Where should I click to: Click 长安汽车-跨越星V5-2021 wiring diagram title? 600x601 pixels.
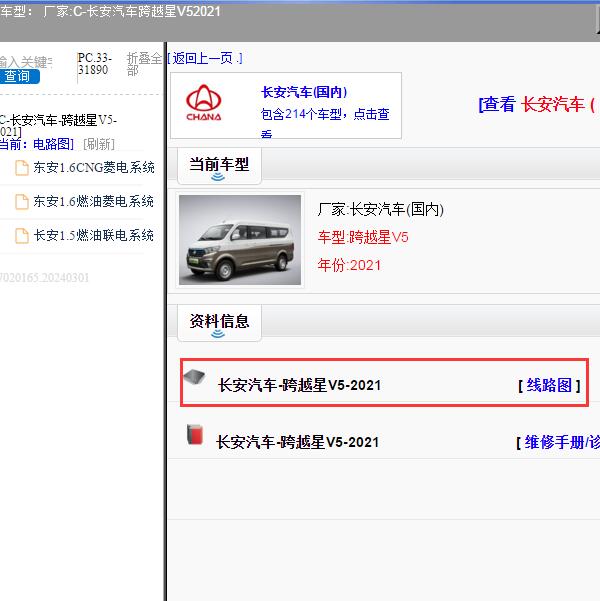(x=299, y=385)
